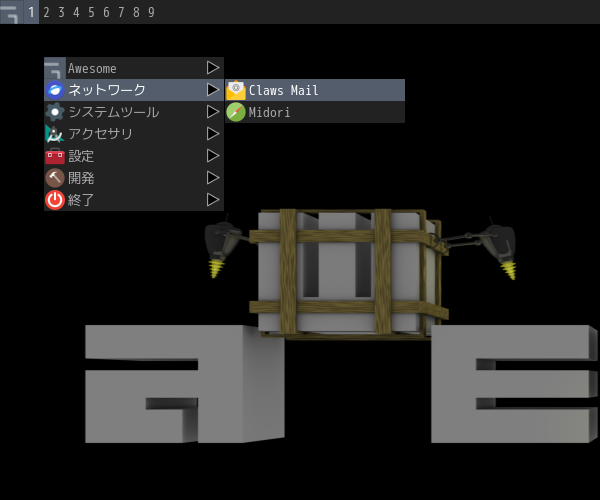Expand the 終了 submenu arrow
600x500 pixels.
(x=213, y=200)
